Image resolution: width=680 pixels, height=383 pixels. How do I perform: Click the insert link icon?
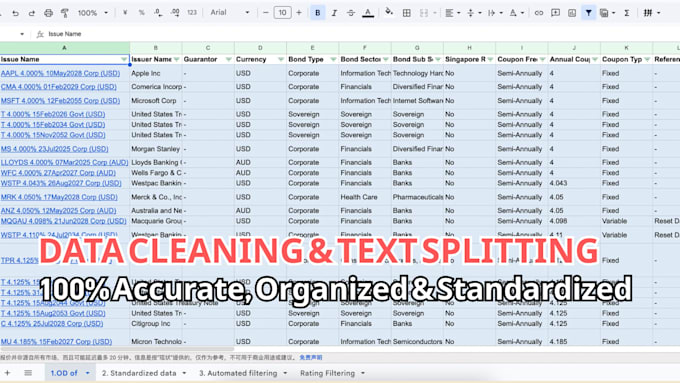click(x=539, y=13)
